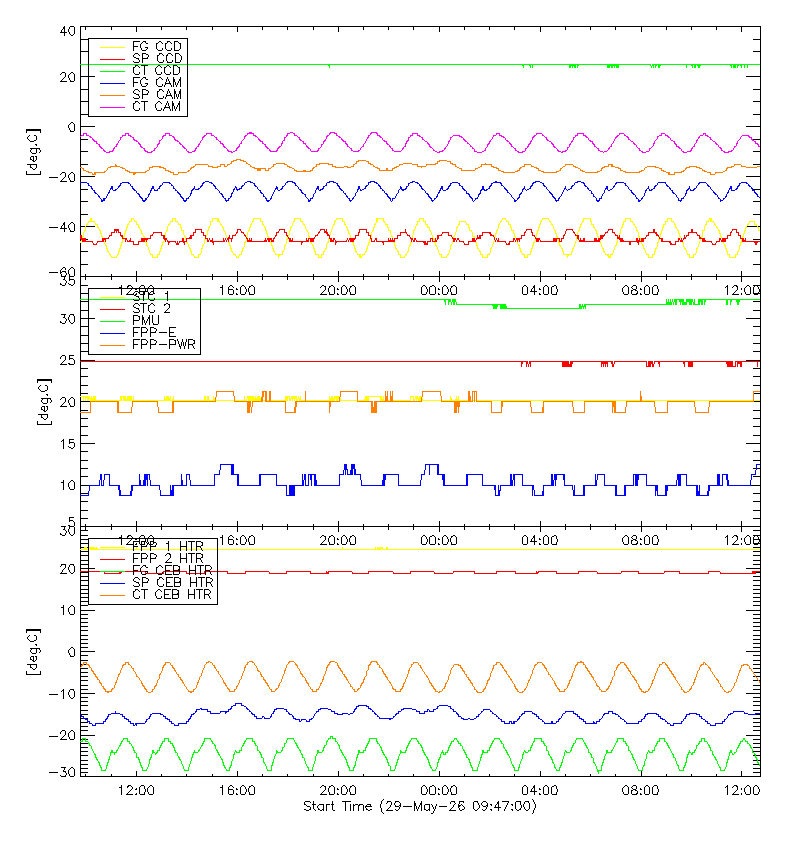Viewport: 800px width, 850px height.
Task: Click the FG CCD yellow legend line
Action: tap(112, 47)
